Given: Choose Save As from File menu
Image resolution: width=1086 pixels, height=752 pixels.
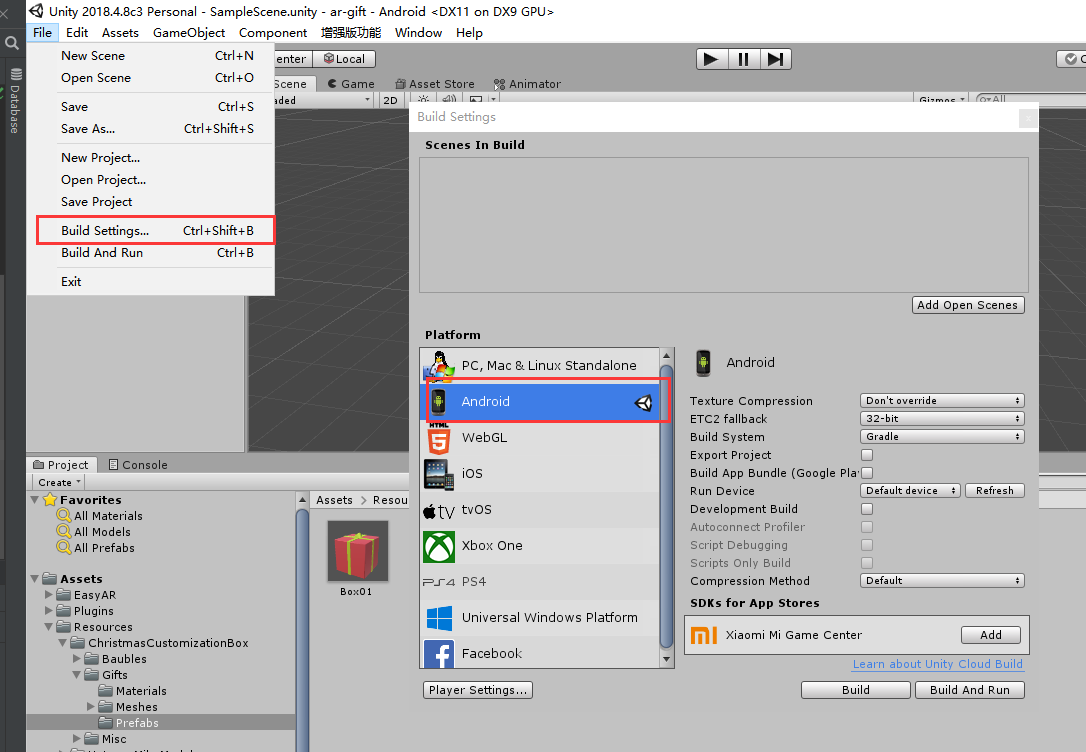Looking at the screenshot, I should [157, 129].
